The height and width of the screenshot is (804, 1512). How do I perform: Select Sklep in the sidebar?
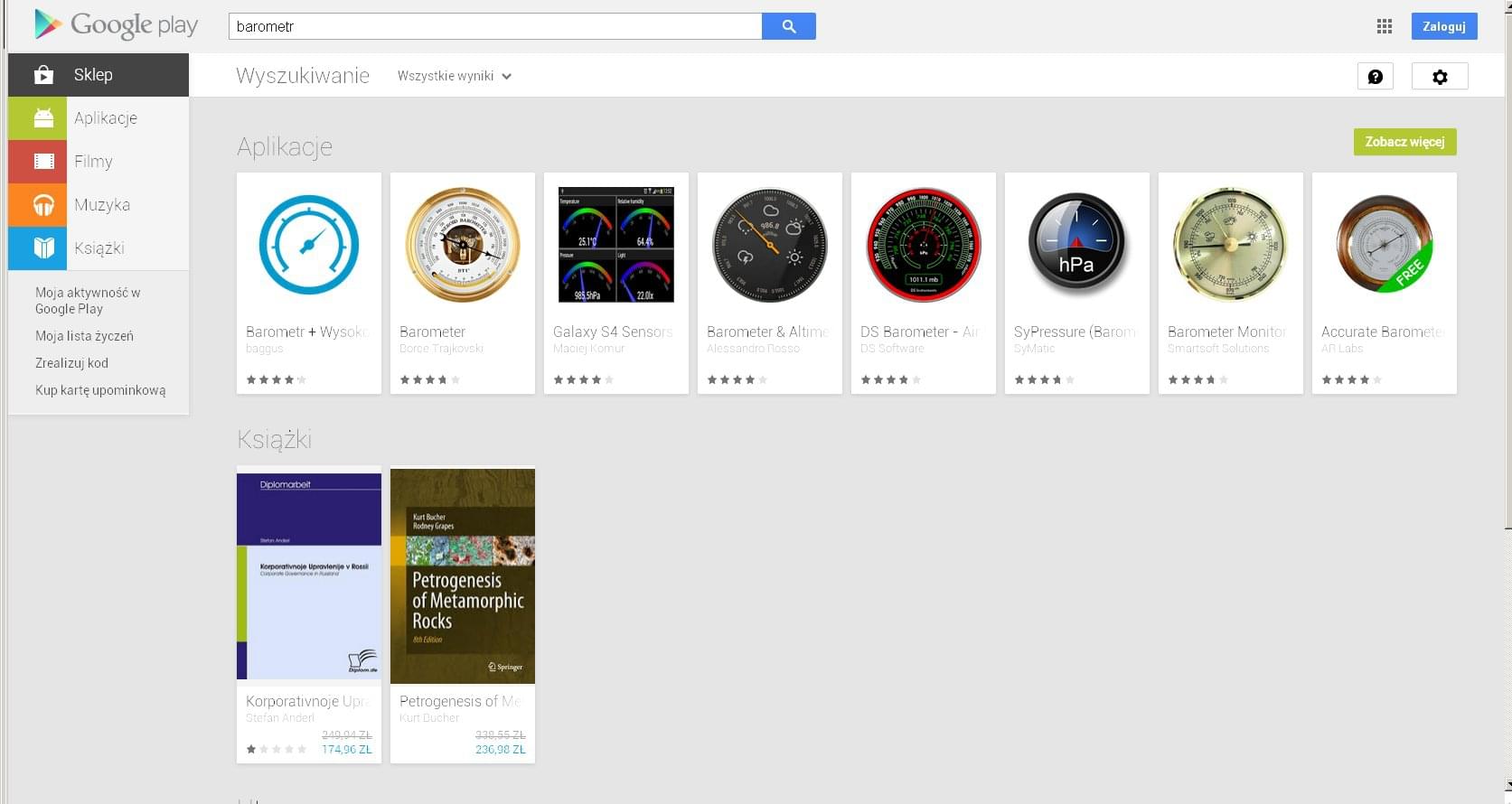[99, 75]
